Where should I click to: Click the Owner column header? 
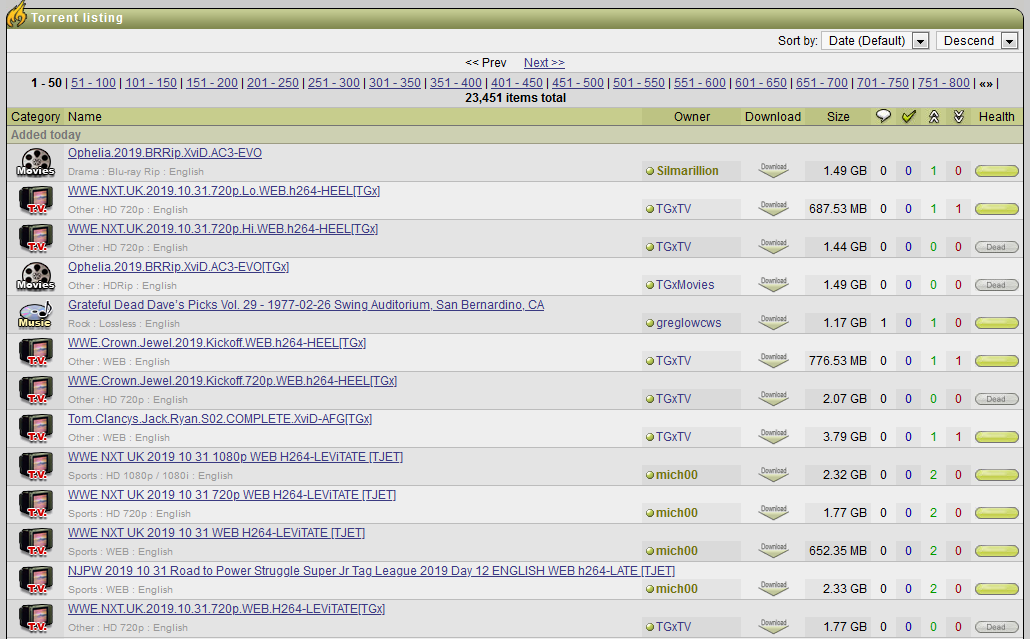point(691,117)
